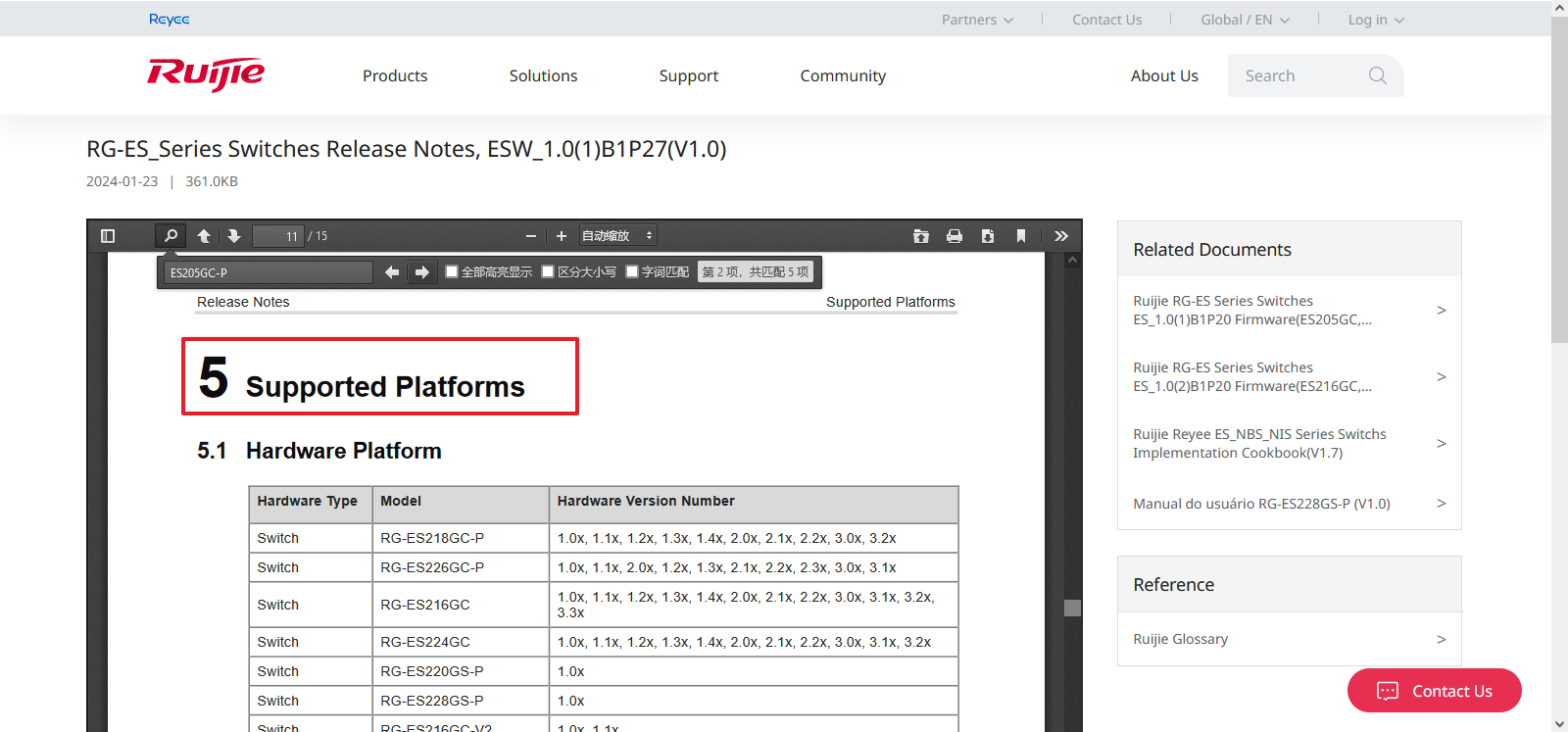The width and height of the screenshot is (1568, 732).
Task: Zoom in the PDF document
Action: [x=562, y=236]
